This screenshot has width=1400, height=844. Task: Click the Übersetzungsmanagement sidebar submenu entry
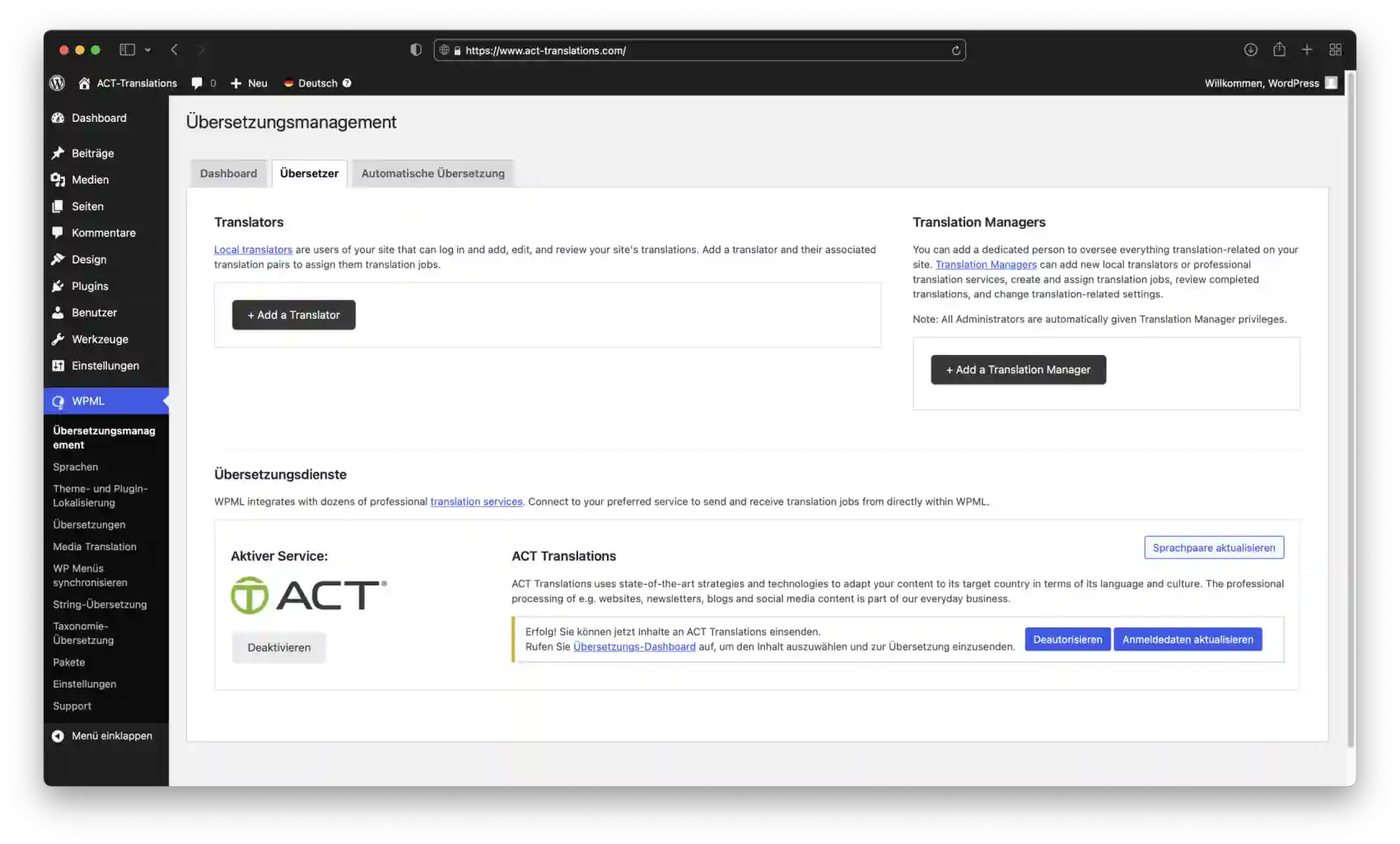point(104,437)
